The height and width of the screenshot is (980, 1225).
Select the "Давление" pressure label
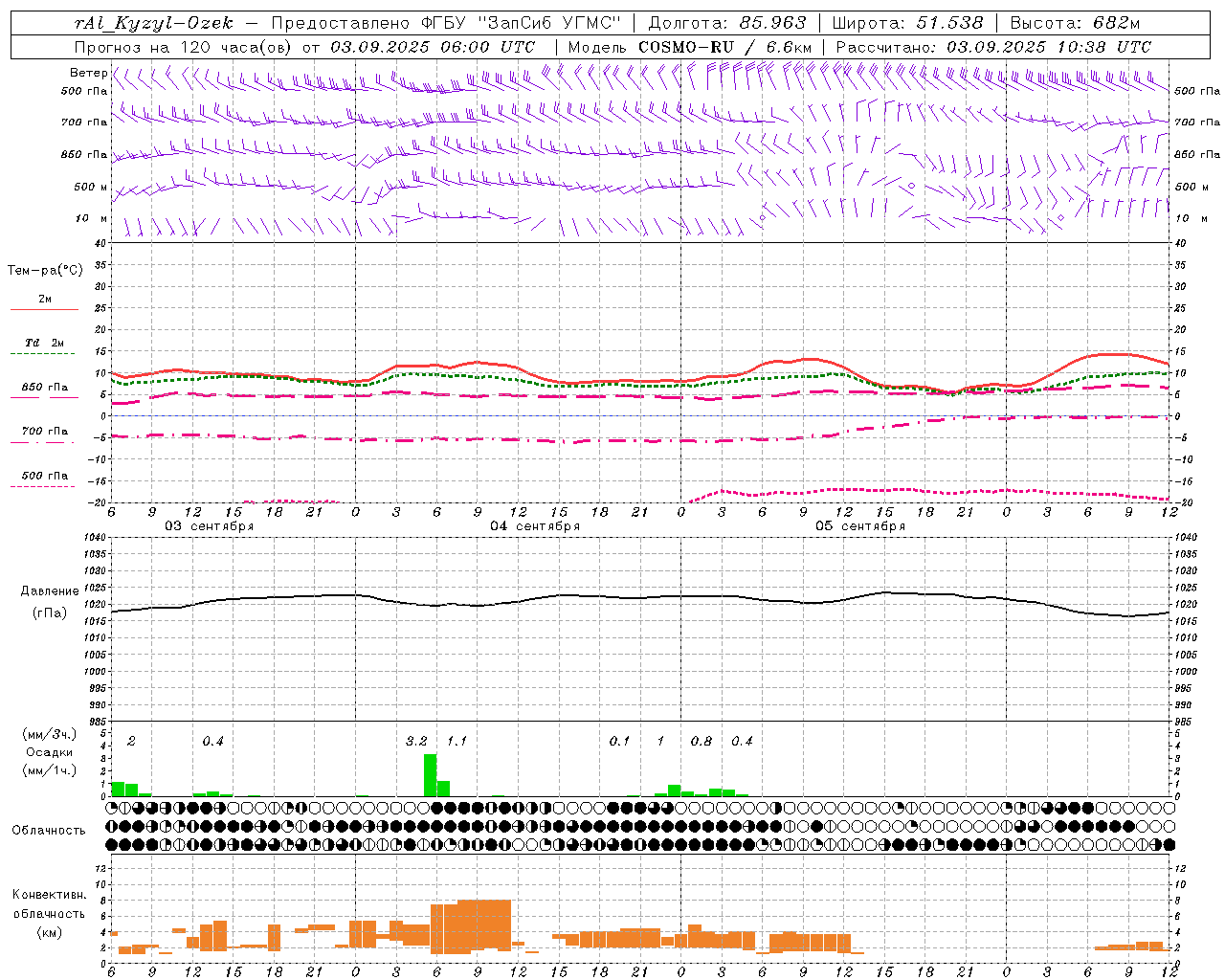(x=50, y=591)
